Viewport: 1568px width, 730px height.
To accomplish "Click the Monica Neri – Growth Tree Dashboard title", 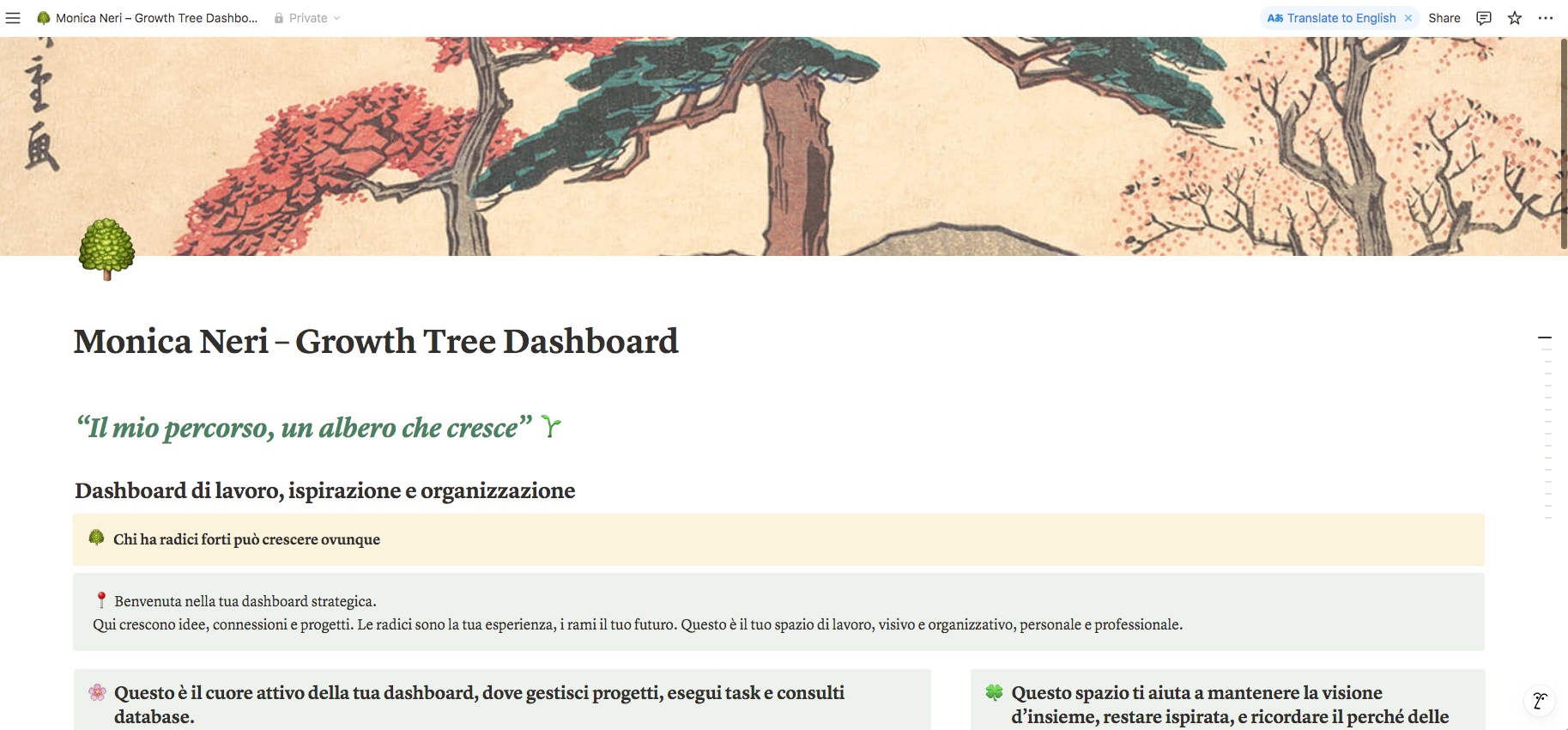I will pos(376,342).
